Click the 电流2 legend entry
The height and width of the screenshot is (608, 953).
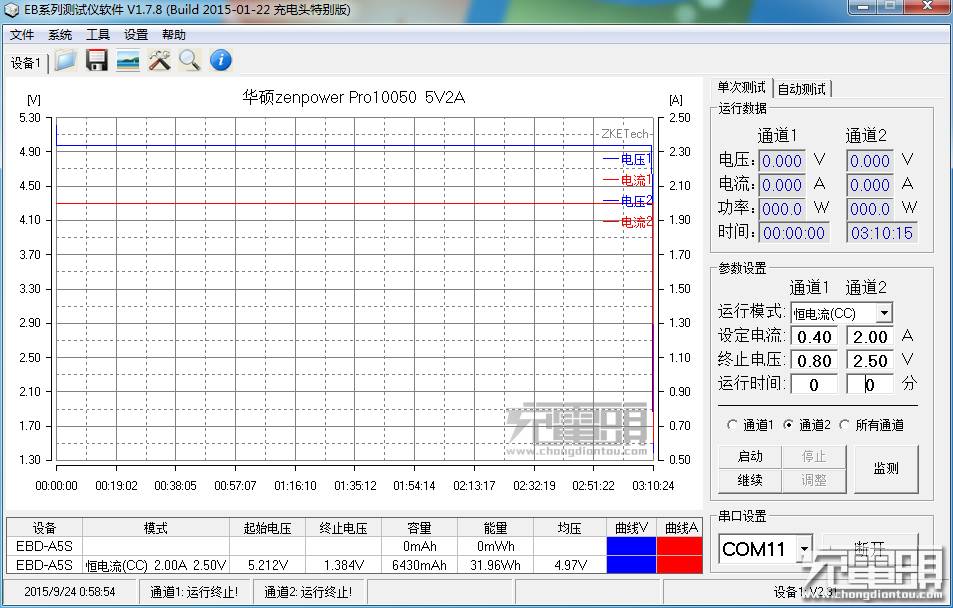pos(627,222)
